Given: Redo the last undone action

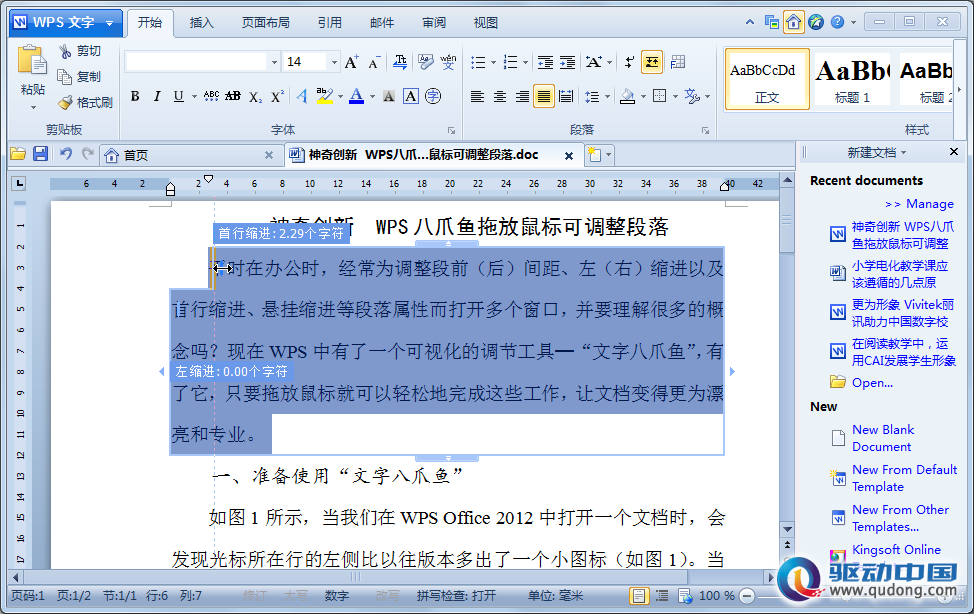Looking at the screenshot, I should (88, 154).
